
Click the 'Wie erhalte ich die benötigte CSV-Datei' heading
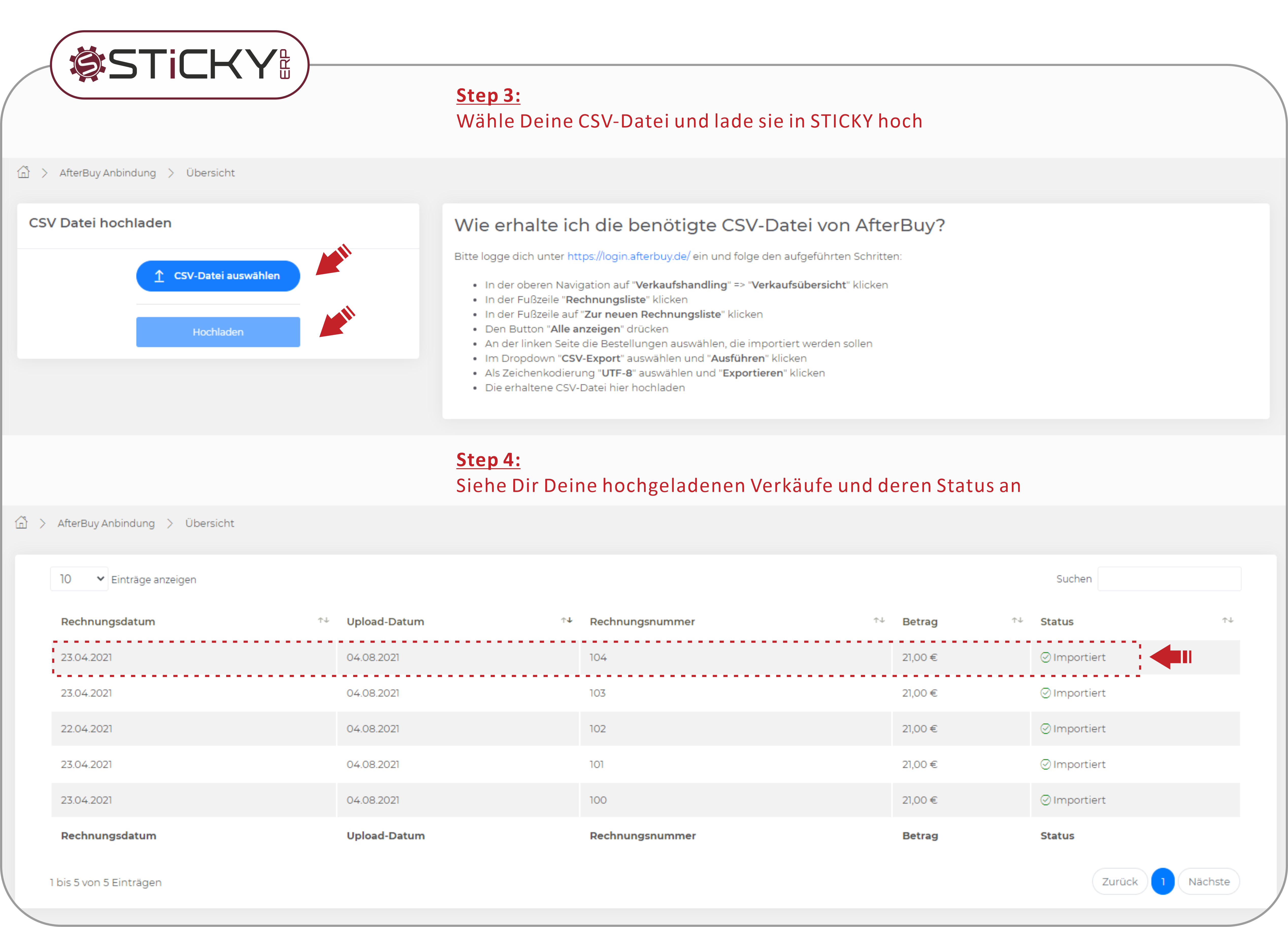point(700,225)
